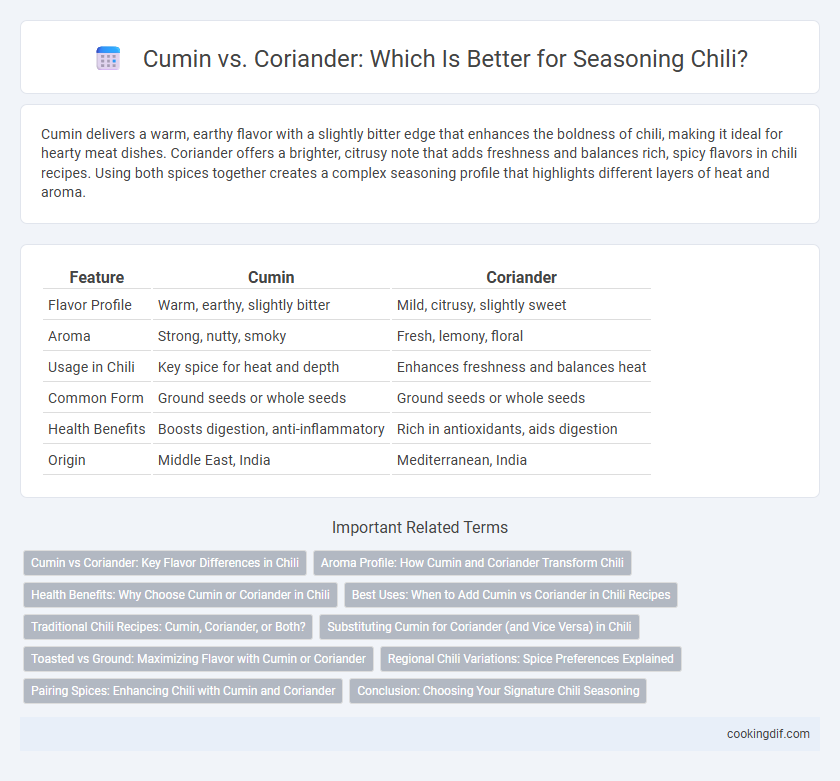Click the 'Health Benefits' row label

coord(97,429)
